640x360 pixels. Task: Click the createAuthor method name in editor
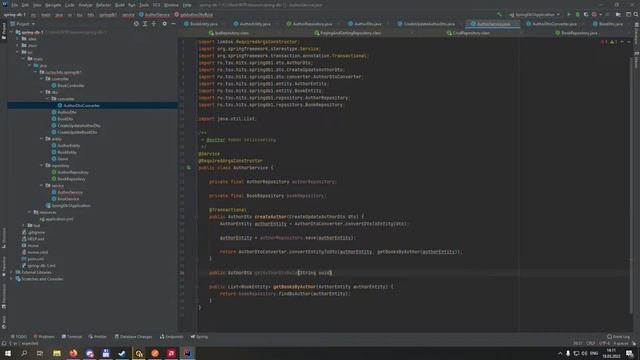coord(270,217)
